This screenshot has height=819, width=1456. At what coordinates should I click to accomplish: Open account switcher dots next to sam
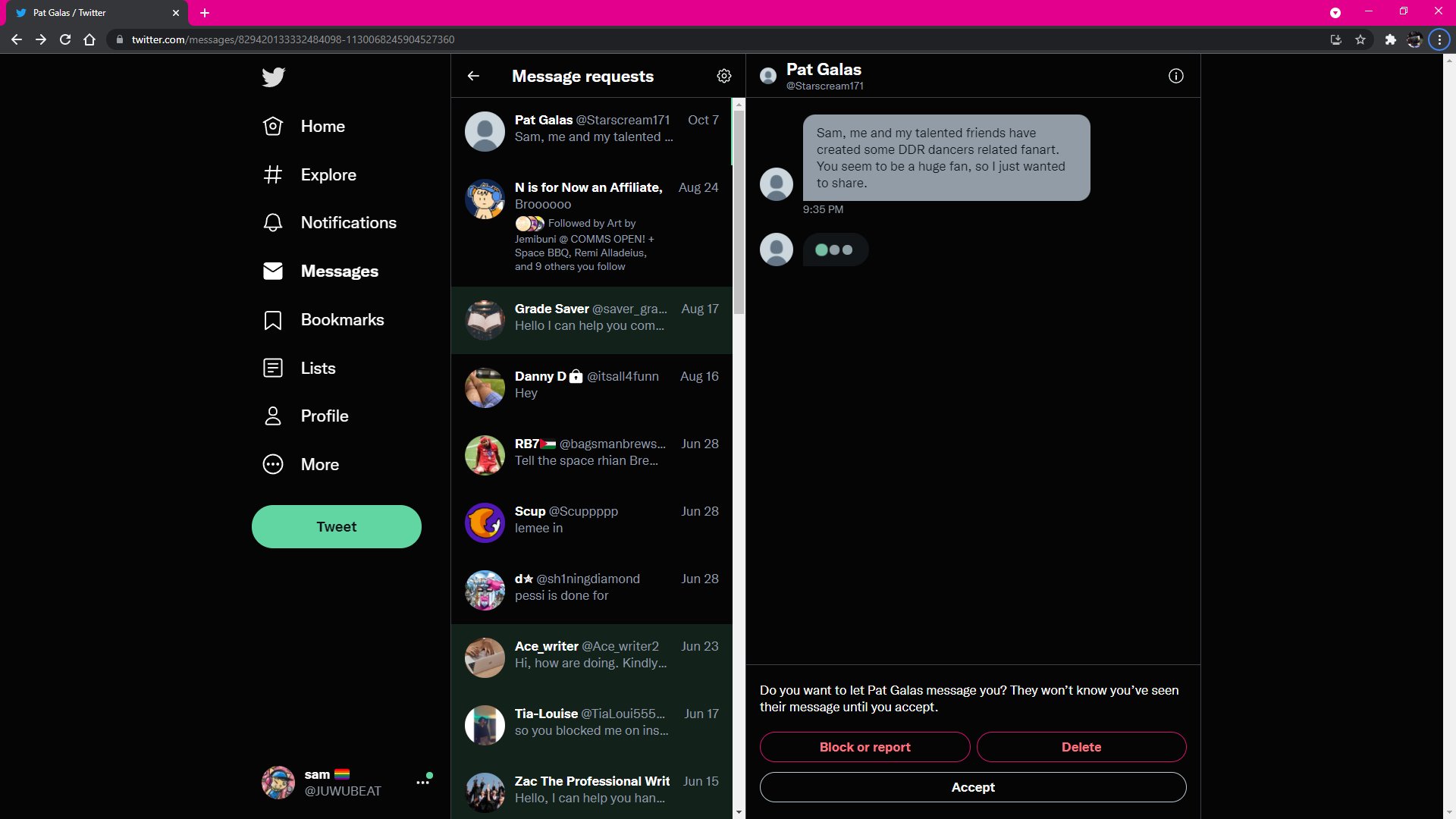[x=422, y=782]
